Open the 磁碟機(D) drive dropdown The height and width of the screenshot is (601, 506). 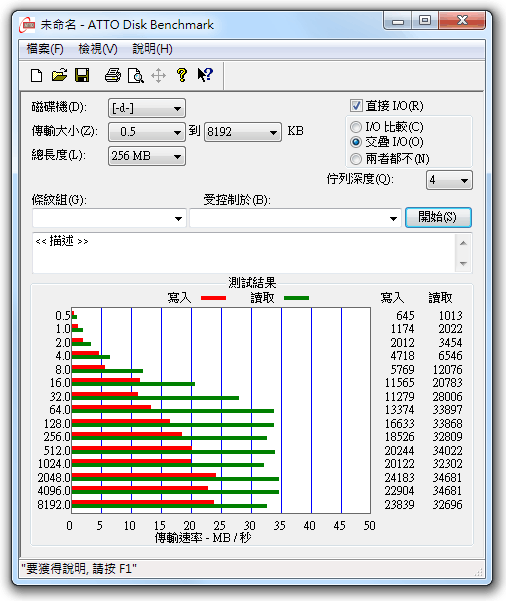pyautogui.click(x=147, y=108)
